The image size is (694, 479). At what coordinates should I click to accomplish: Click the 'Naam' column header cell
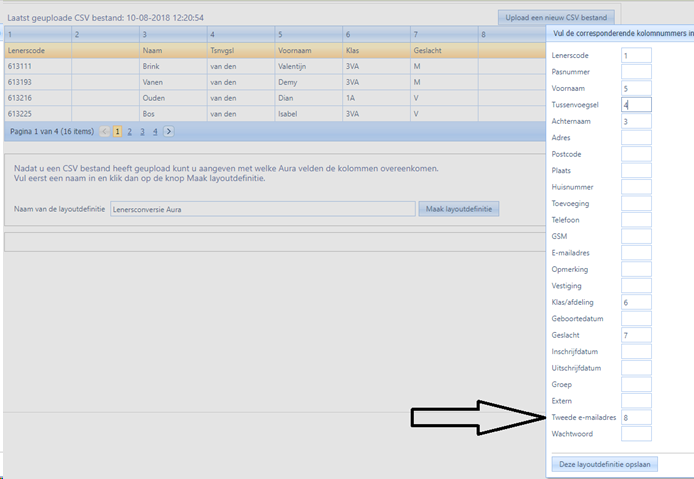[171, 50]
